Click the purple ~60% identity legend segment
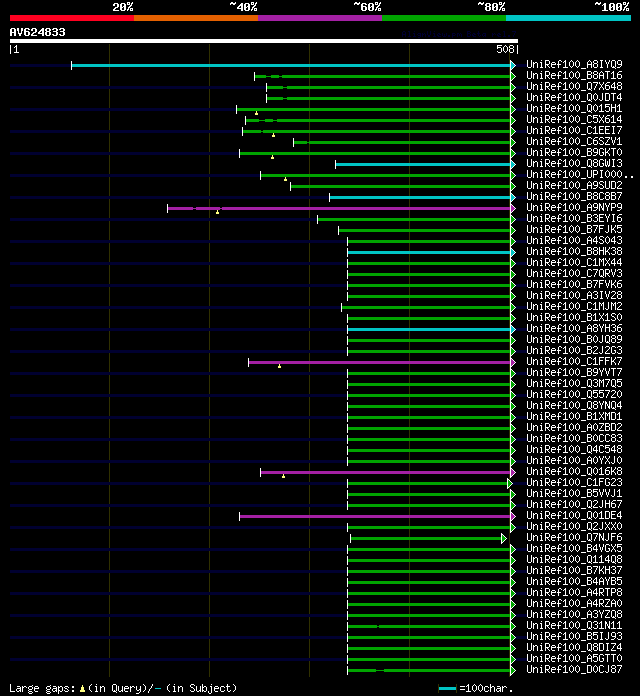 click(320, 18)
